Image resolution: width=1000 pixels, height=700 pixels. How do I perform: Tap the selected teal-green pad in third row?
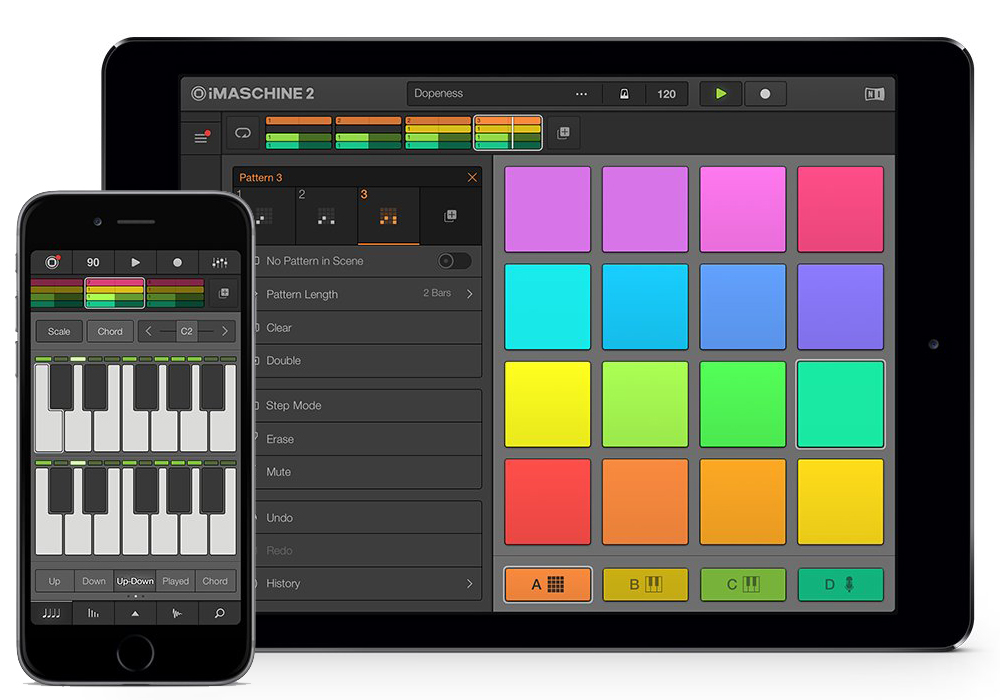(840, 404)
